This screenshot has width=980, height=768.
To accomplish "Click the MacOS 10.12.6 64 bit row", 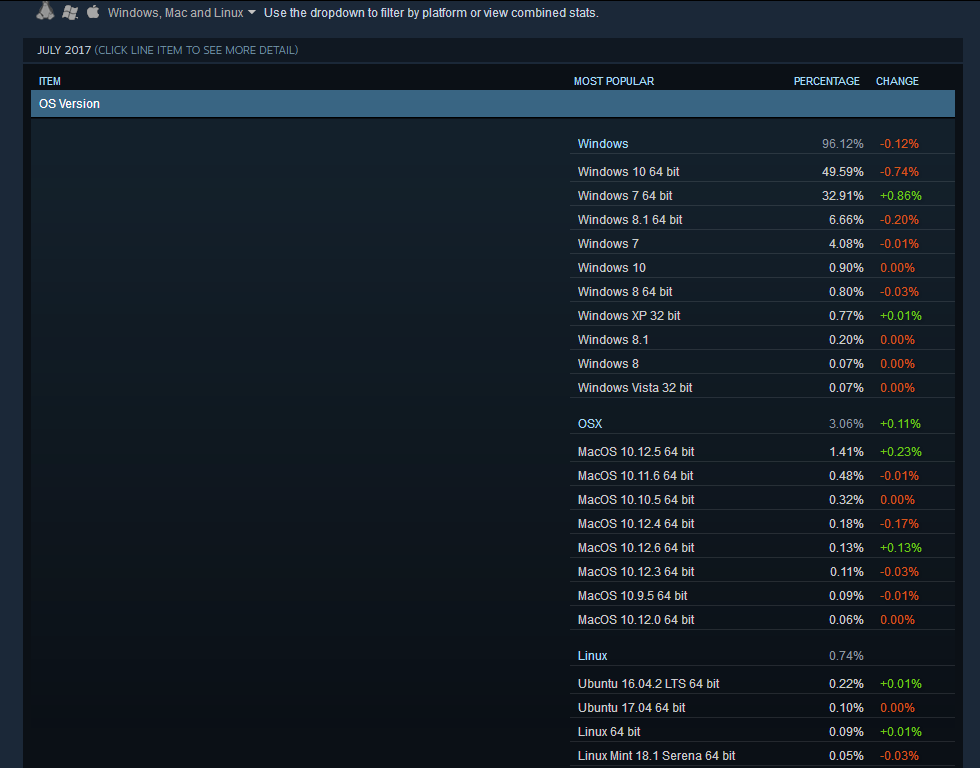I will pyautogui.click(x=762, y=547).
